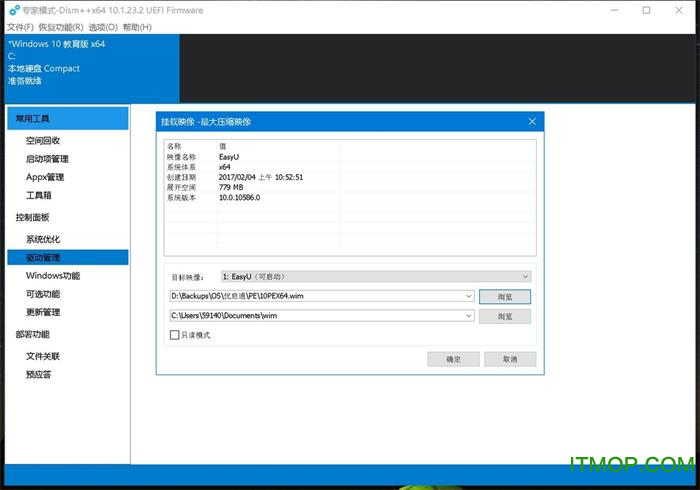Select the 系统体系 x64 row
This screenshot has height=490, width=700.
[x=350, y=167]
